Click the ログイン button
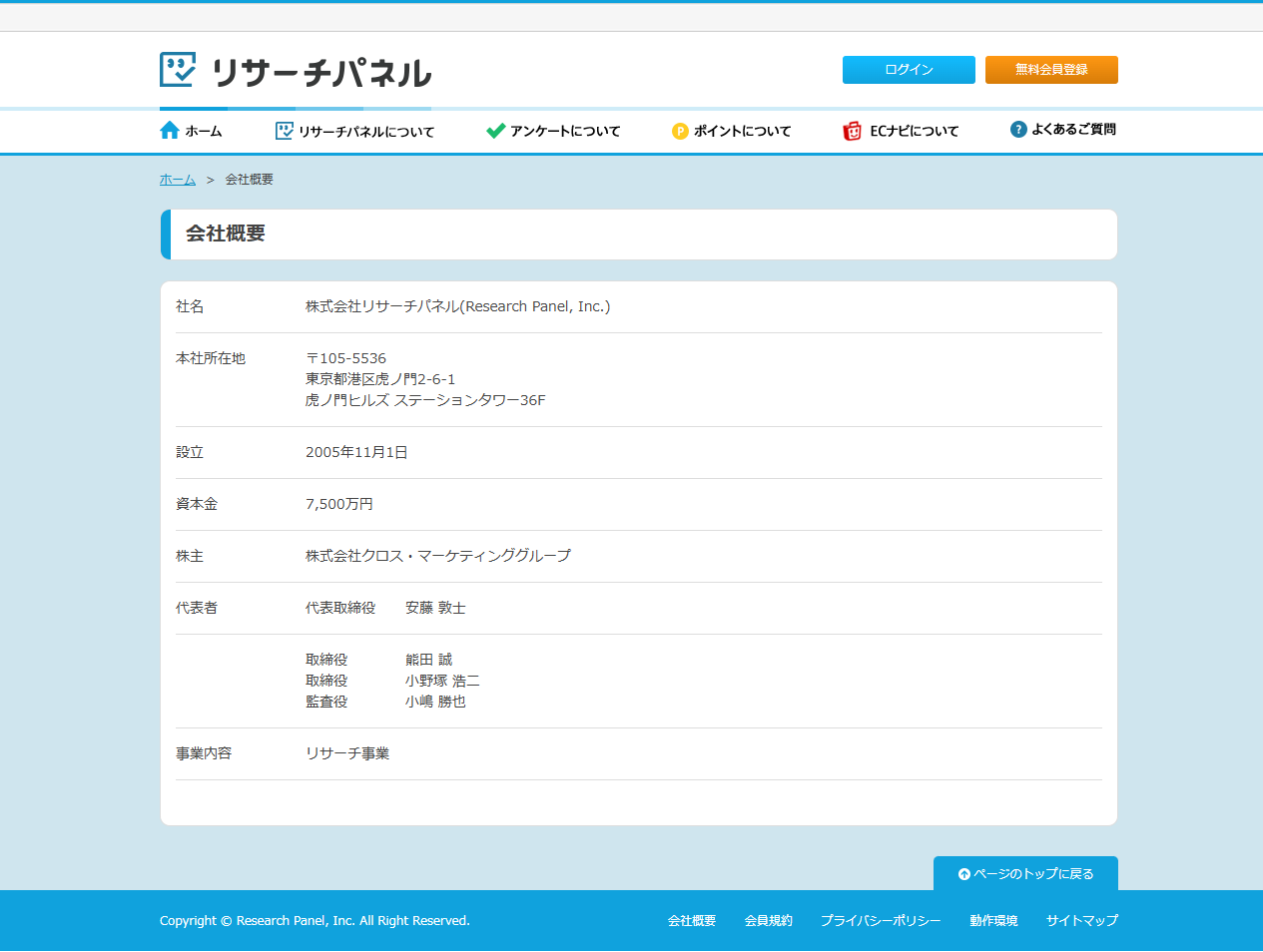This screenshot has height=952, width=1263. pos(909,70)
